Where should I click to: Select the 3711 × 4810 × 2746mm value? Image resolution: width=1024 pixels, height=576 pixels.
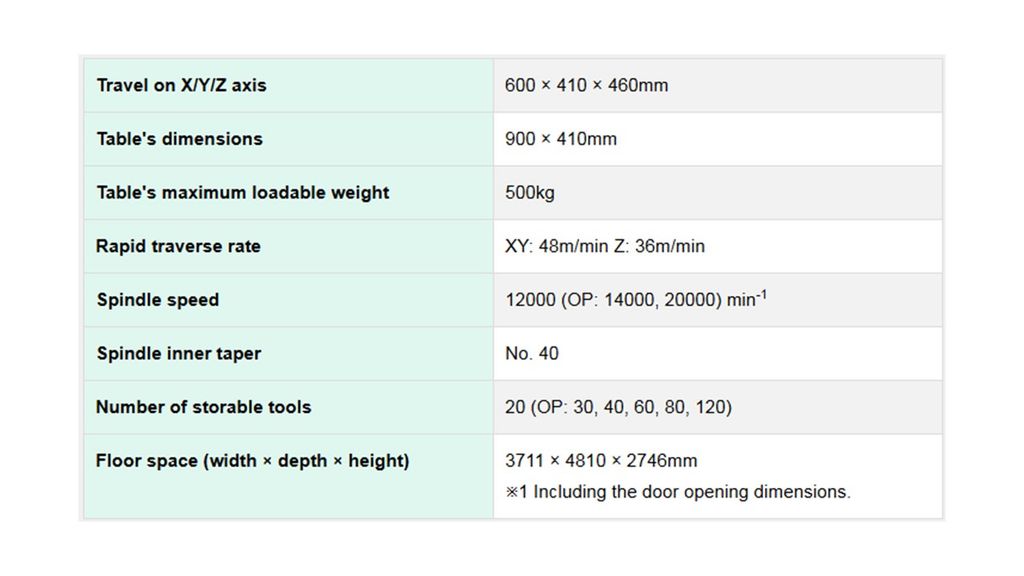pos(601,461)
